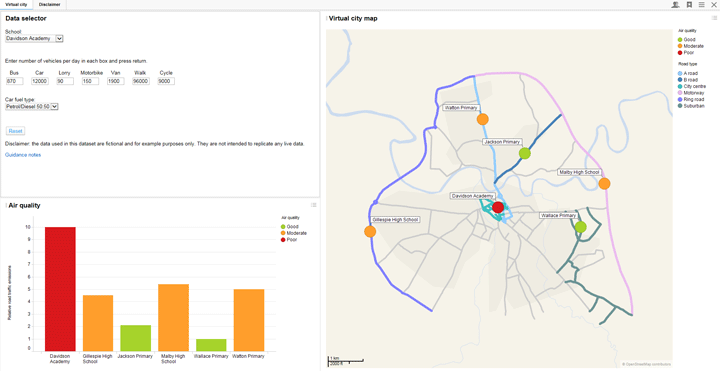This screenshot has height=371, width=720.
Task: Click the Gillespie High School orange marker
Action: coord(370,231)
